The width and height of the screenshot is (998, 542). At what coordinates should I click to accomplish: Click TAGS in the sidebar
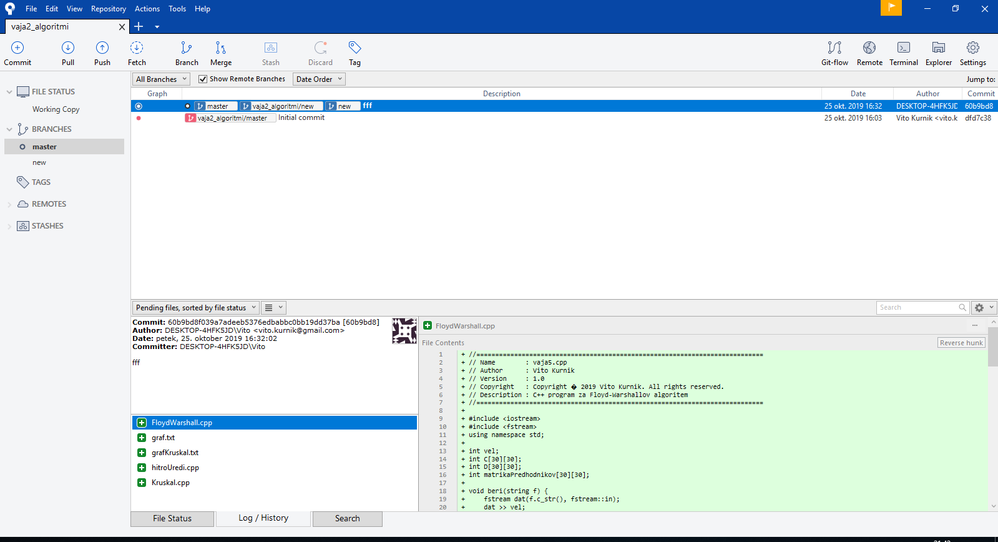pyautogui.click(x=41, y=182)
